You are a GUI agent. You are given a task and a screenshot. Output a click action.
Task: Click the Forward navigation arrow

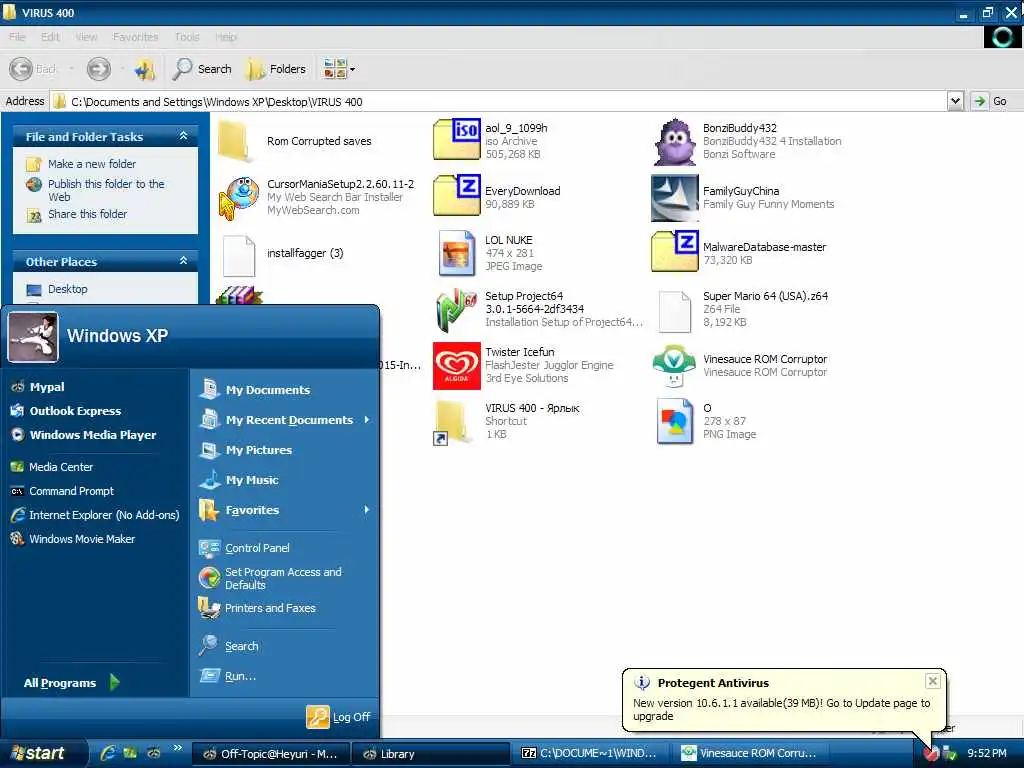(99, 69)
